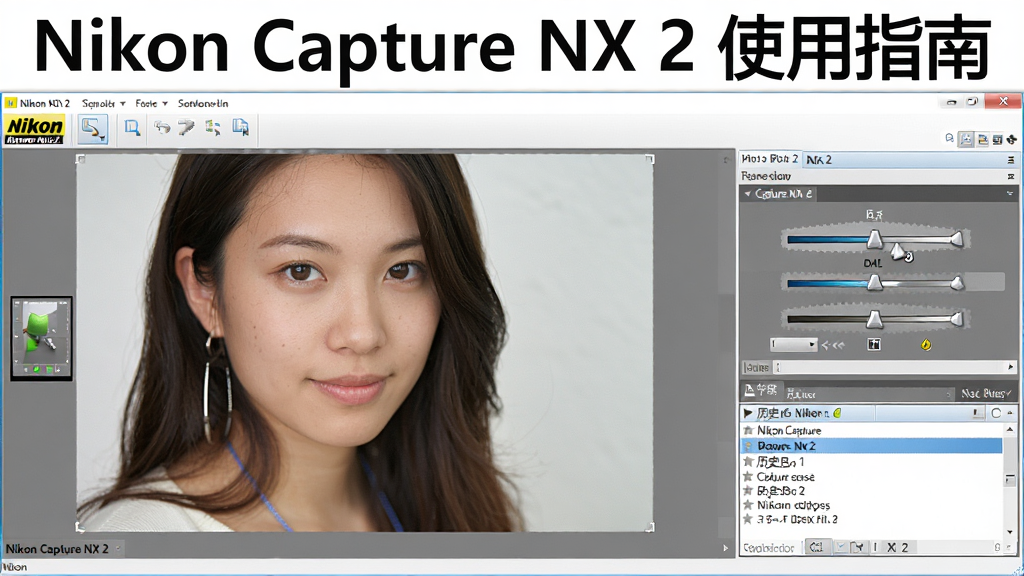Screen dimensions: 1024x576
Task: Select the Nikon Capture list row
Action: pos(872,430)
